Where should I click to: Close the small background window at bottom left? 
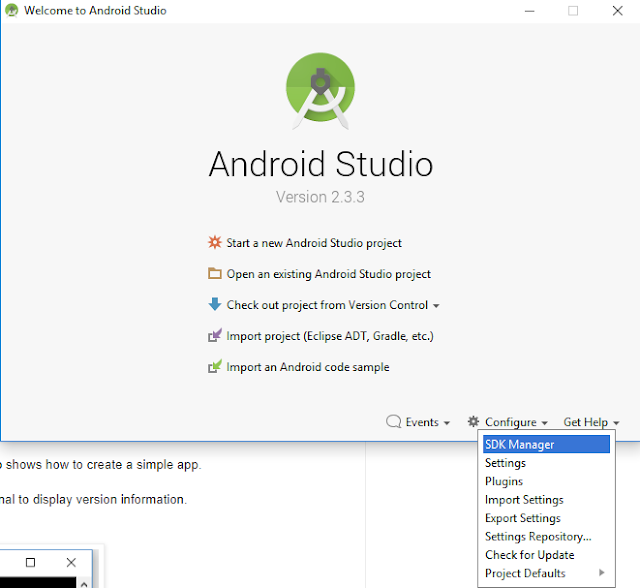[x=71, y=562]
